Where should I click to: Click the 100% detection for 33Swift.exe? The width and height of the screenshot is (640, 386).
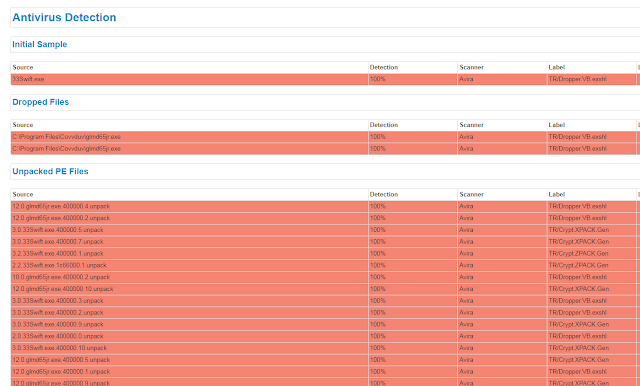(x=413, y=79)
